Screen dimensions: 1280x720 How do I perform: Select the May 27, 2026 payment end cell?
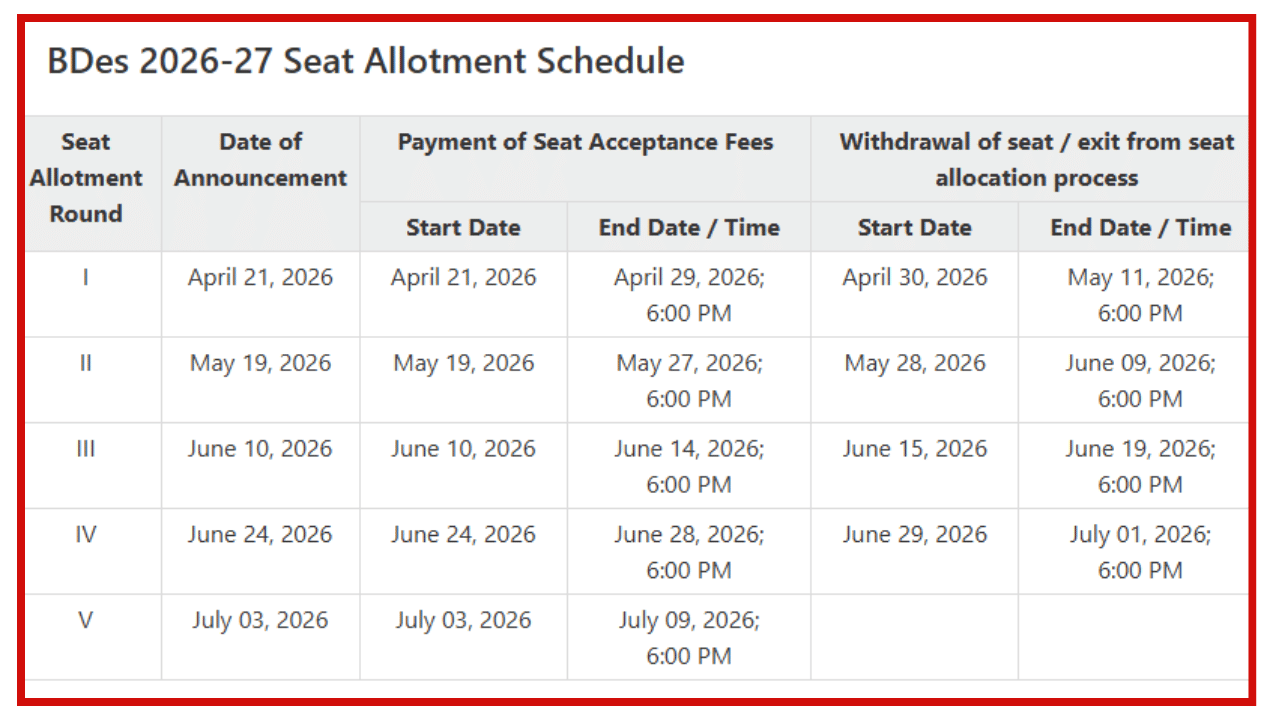click(689, 363)
